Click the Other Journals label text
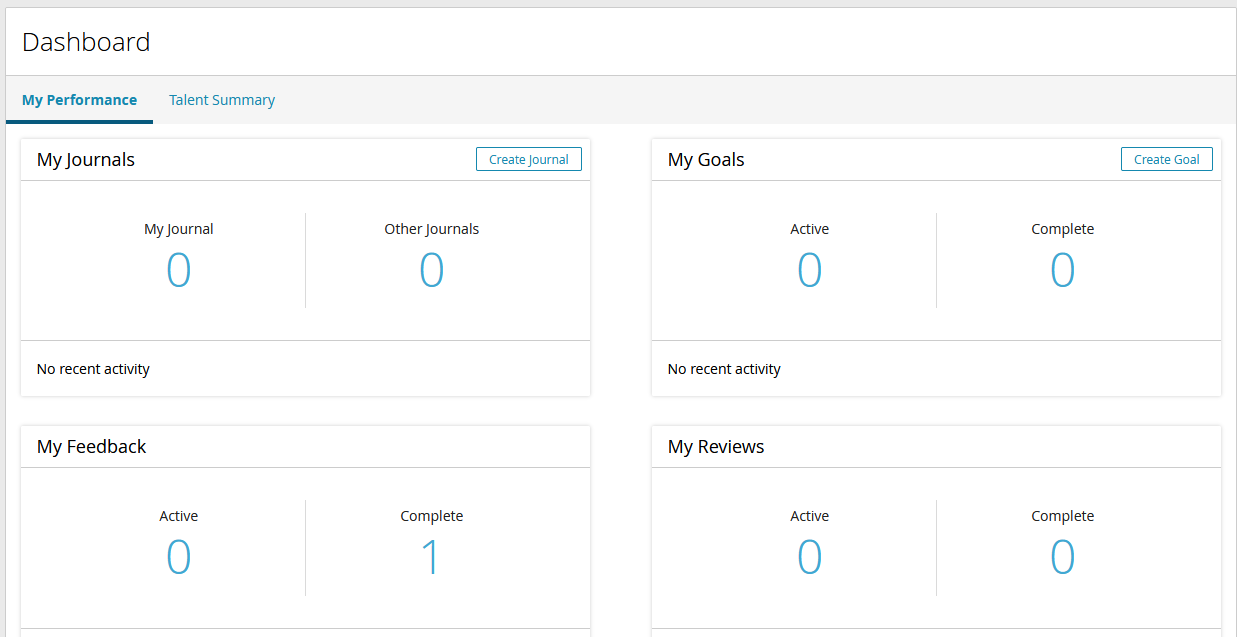The height and width of the screenshot is (637, 1237). coord(431,229)
